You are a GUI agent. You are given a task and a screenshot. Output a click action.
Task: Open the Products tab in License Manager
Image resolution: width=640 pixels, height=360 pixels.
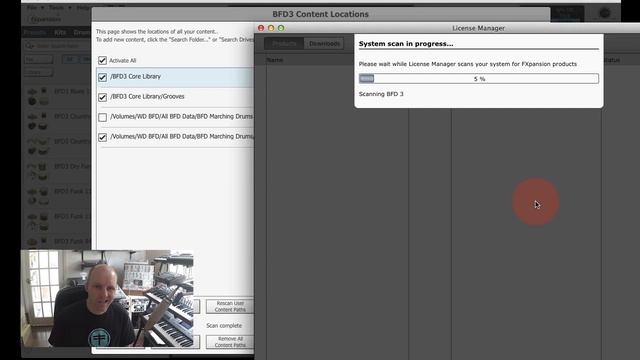point(284,44)
